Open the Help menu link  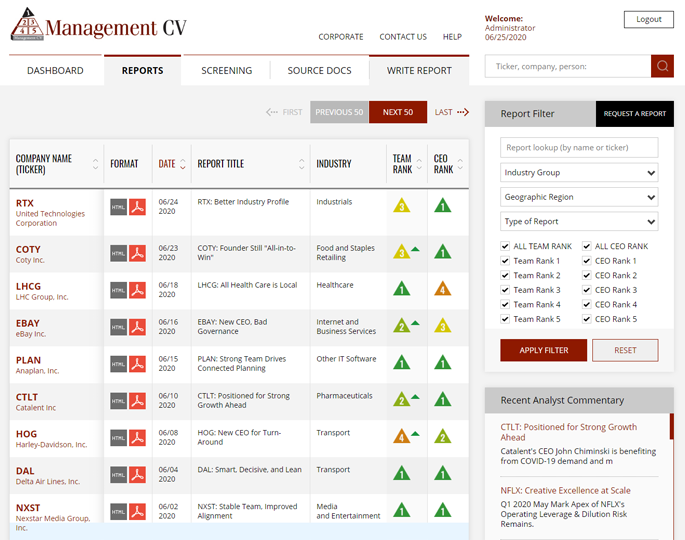tap(452, 37)
